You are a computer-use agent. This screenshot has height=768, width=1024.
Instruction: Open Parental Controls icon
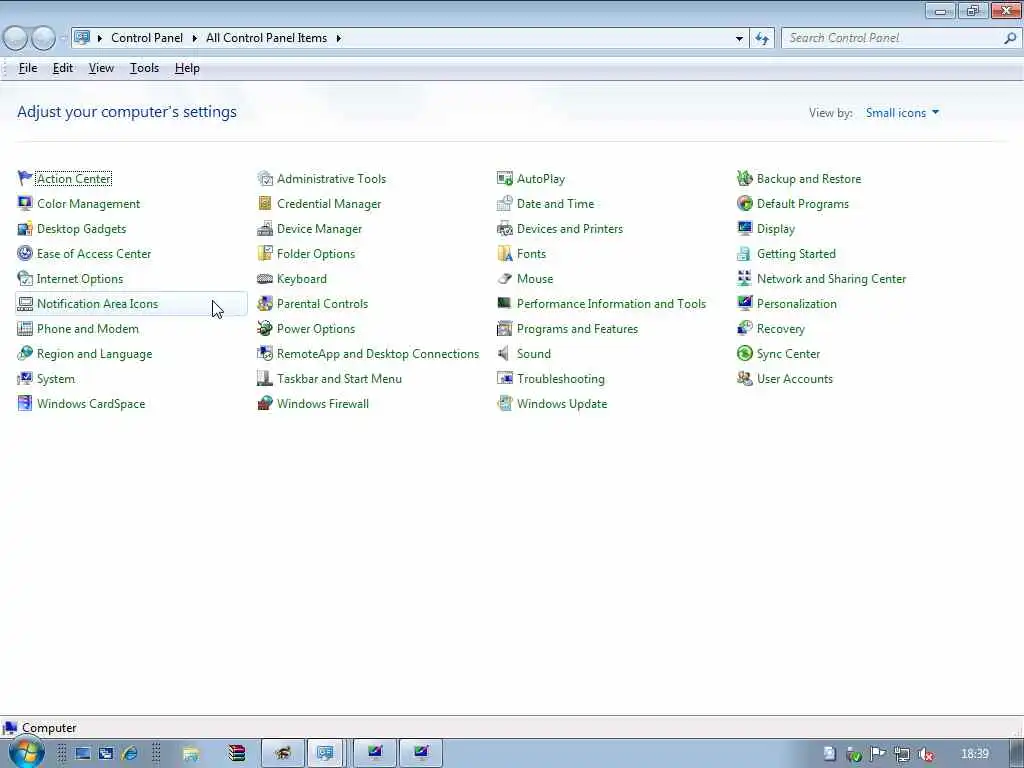click(x=264, y=303)
